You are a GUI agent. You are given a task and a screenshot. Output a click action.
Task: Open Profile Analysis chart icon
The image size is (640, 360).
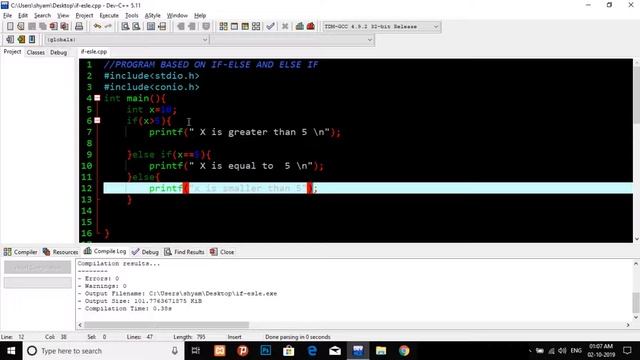coord(300,26)
